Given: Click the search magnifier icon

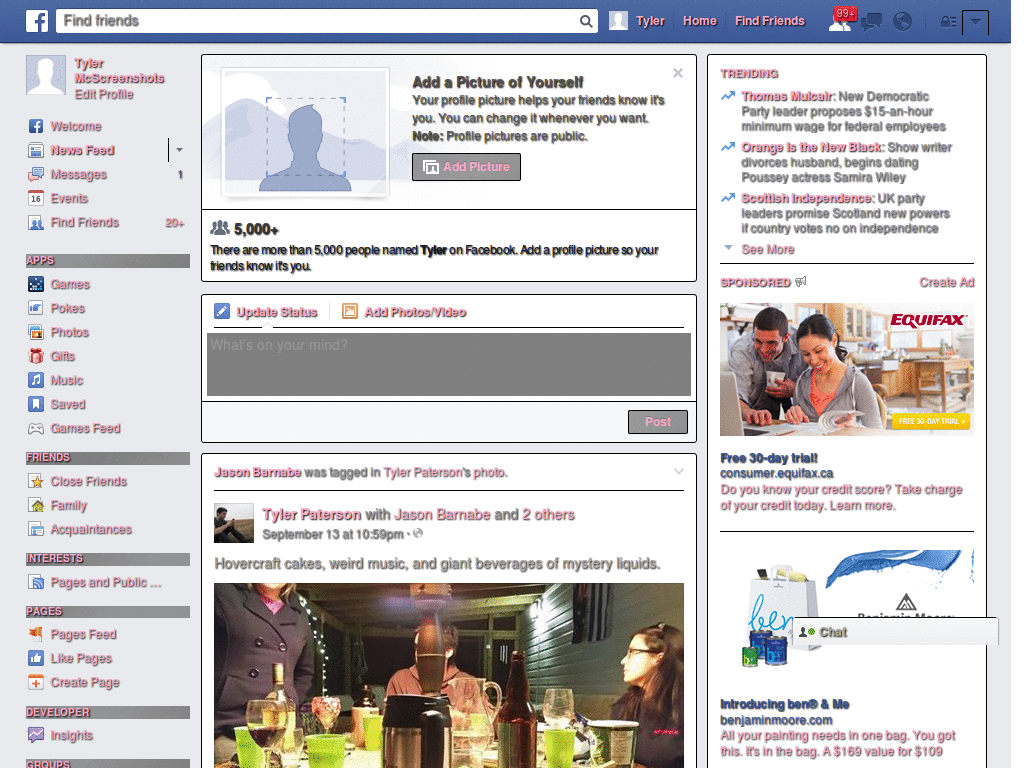Looking at the screenshot, I should [586, 22].
